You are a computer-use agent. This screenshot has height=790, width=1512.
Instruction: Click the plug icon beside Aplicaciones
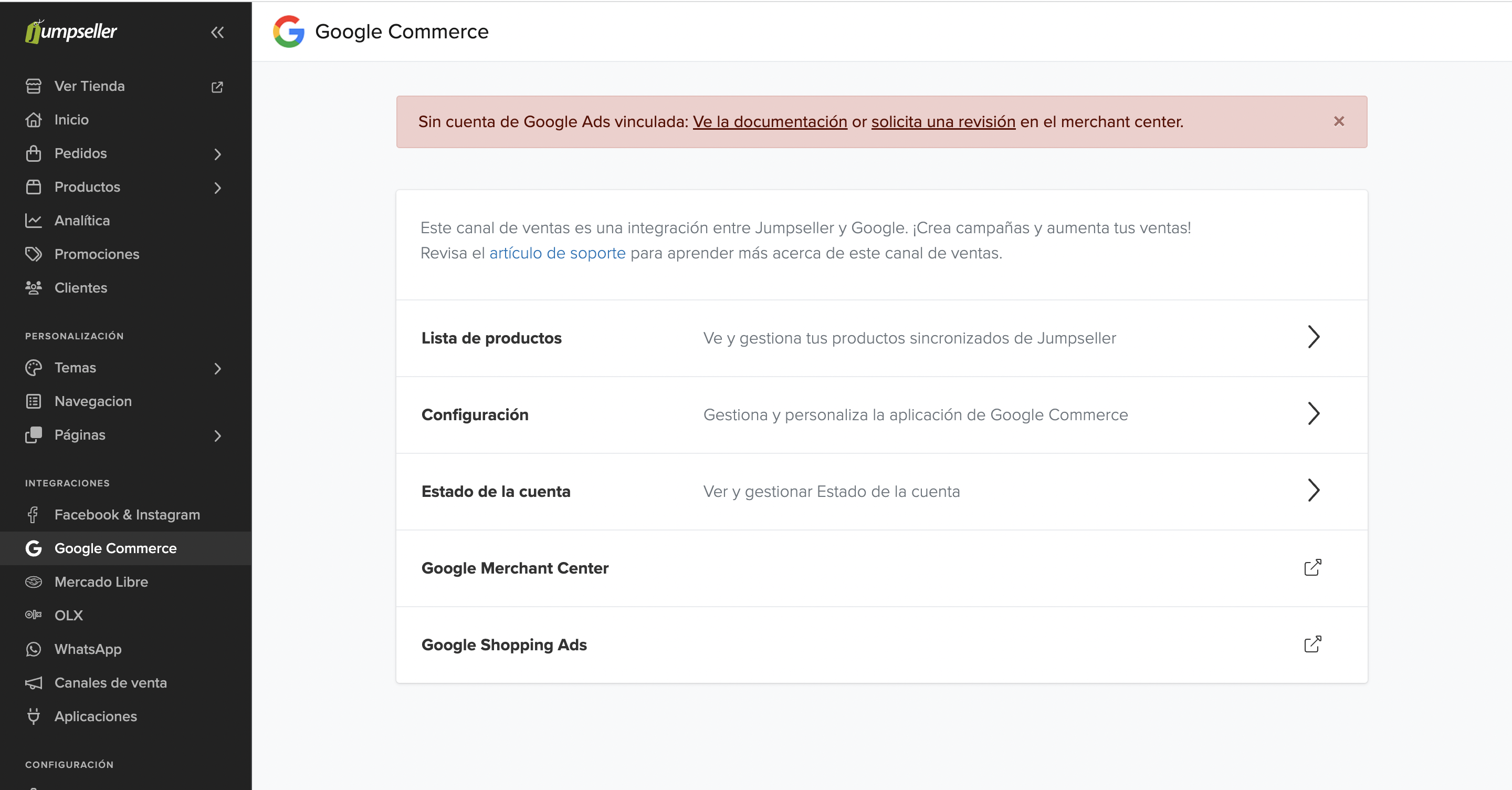click(x=34, y=716)
